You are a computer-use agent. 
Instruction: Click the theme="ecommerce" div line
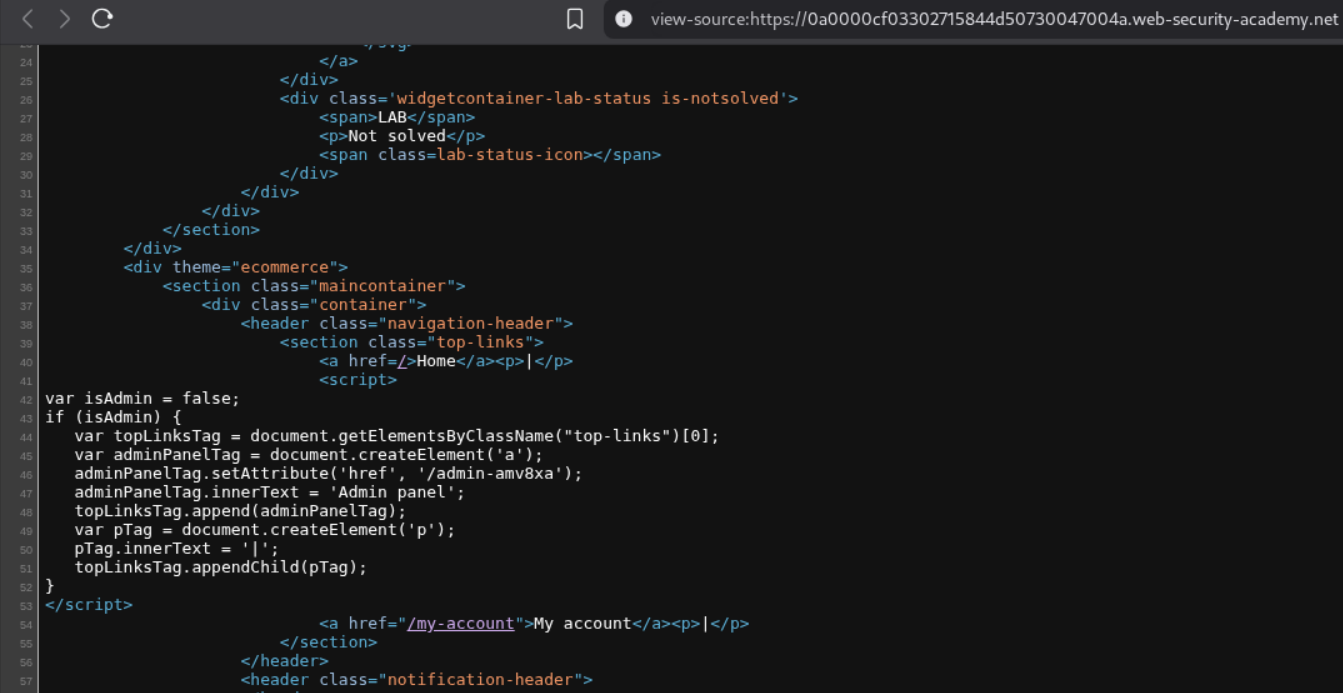click(235, 267)
